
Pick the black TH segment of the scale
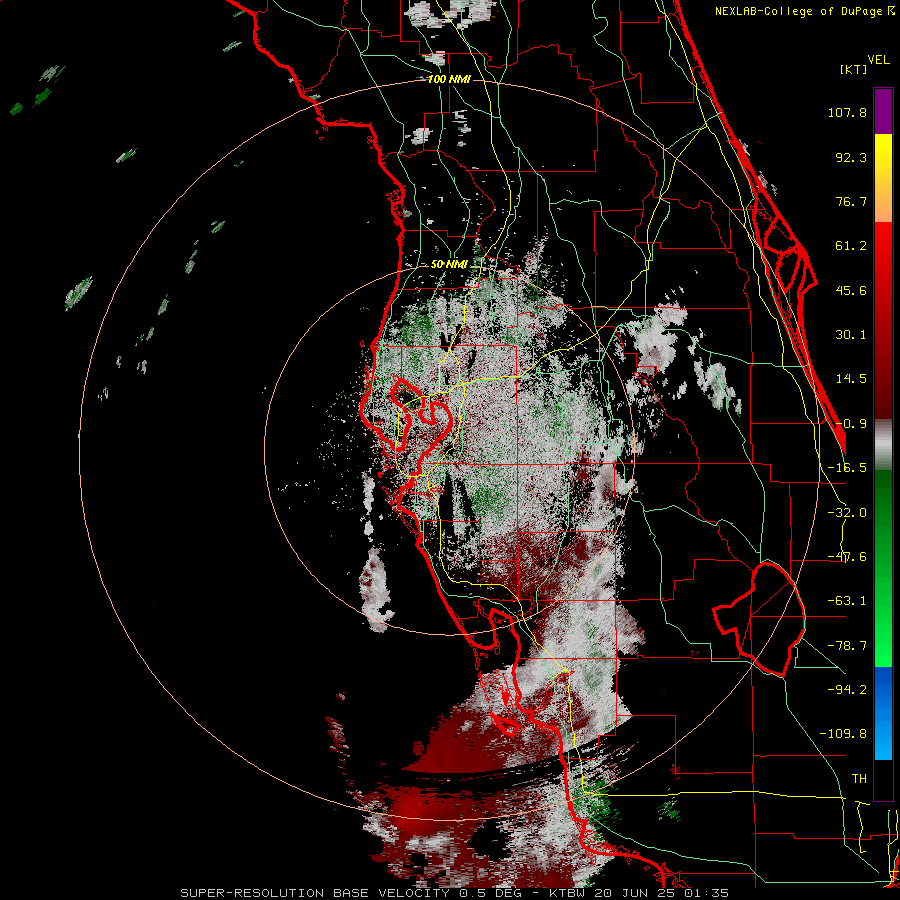click(x=883, y=779)
